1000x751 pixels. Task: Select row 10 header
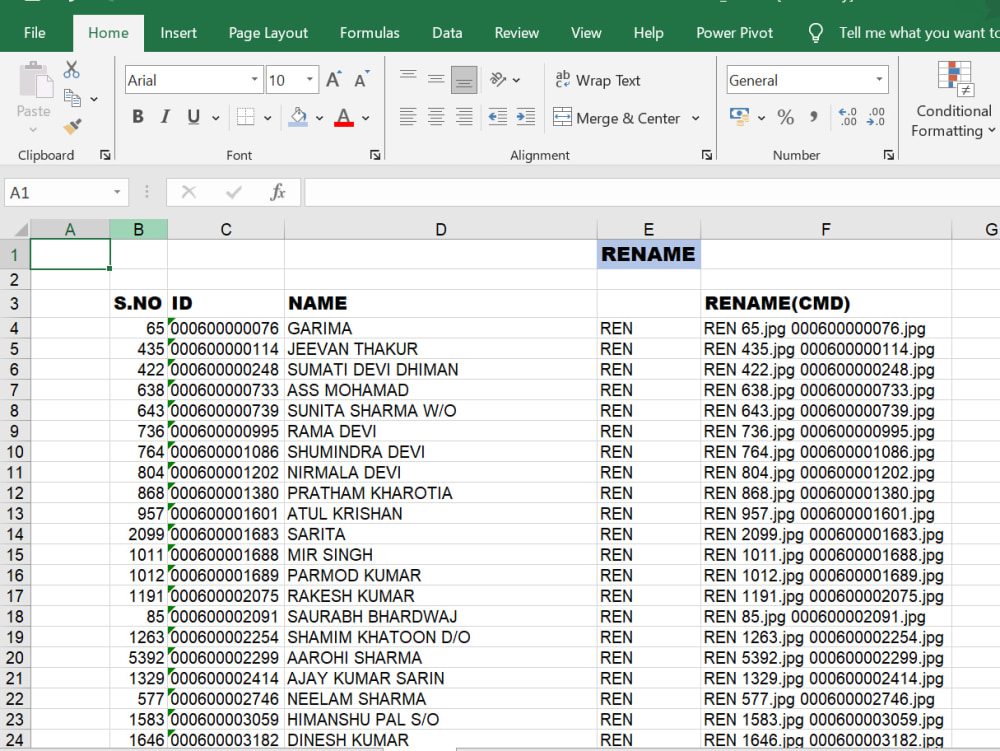(15, 452)
